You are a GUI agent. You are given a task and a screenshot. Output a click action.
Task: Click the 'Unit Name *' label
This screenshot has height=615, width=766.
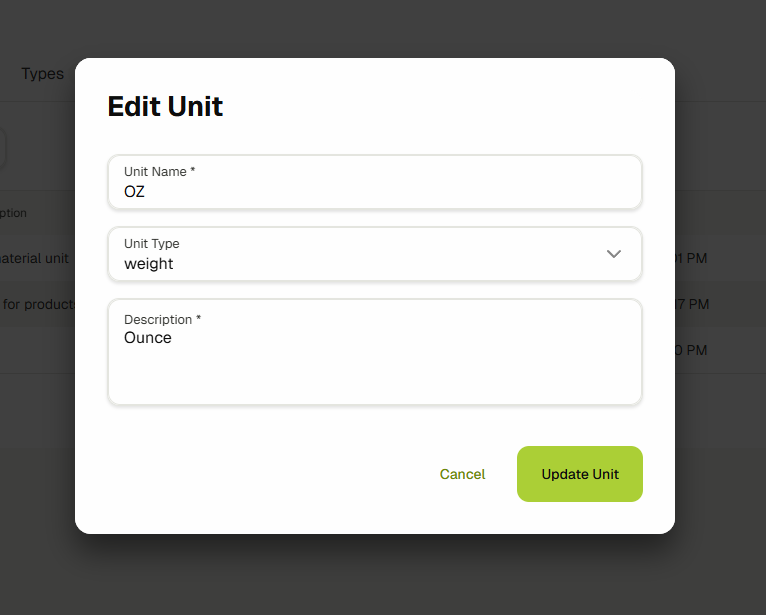pyautogui.click(x=159, y=172)
